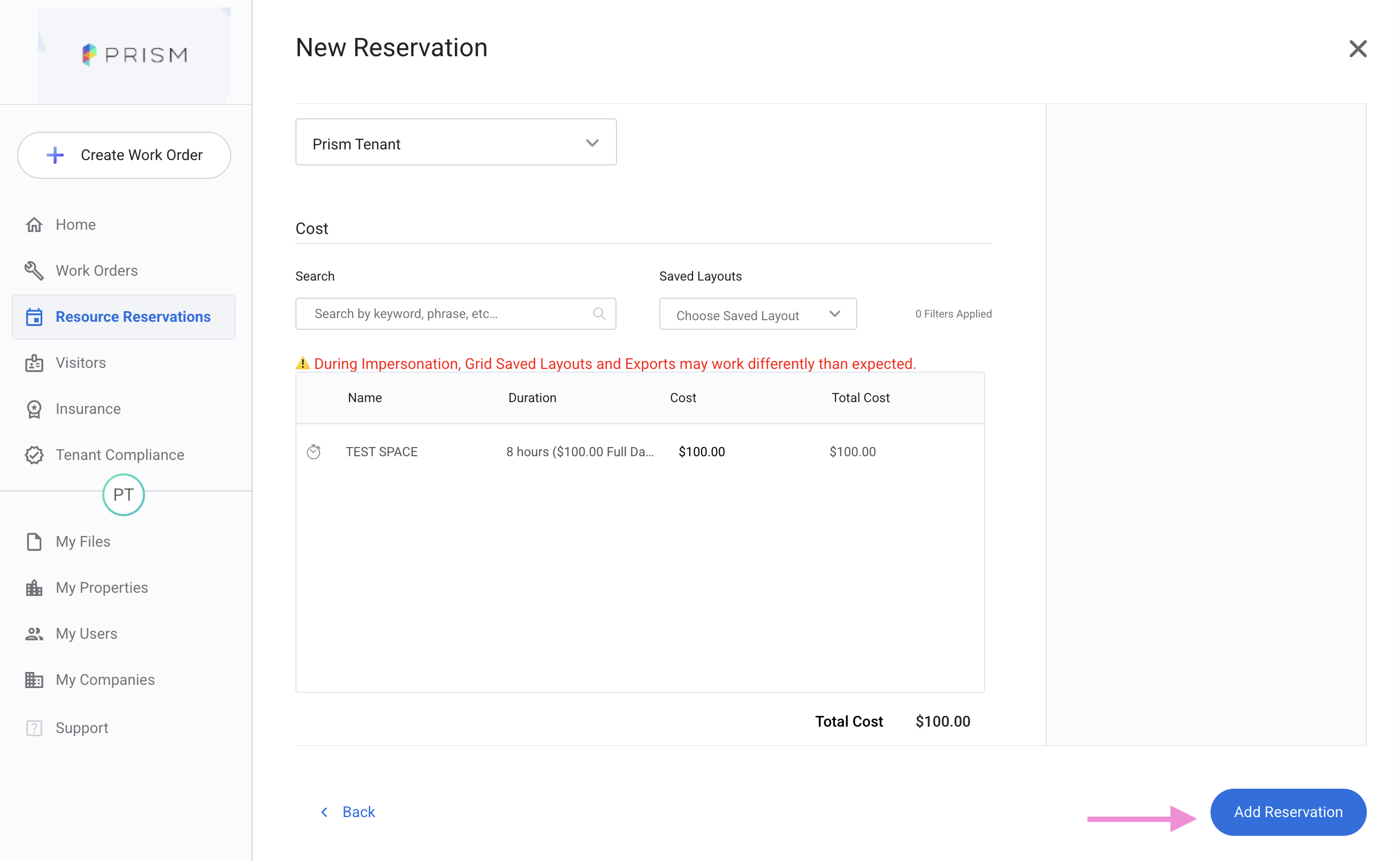Click the Home house icon
Viewport: 1400px width, 861px height.
pos(34,225)
